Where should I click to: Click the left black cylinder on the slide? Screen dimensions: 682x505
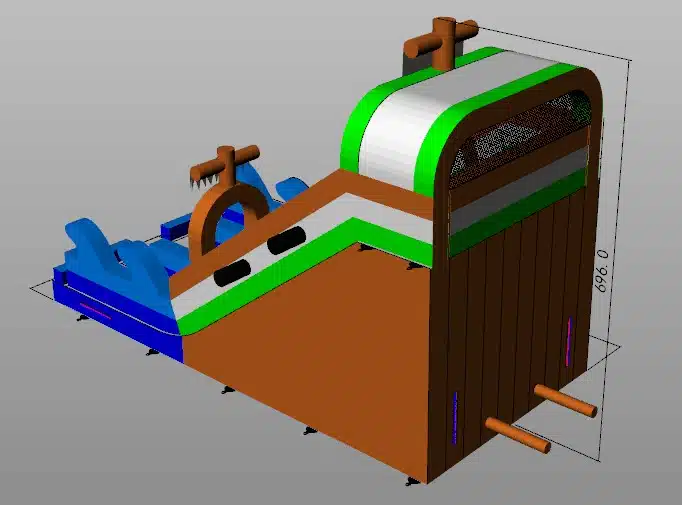click(x=233, y=273)
